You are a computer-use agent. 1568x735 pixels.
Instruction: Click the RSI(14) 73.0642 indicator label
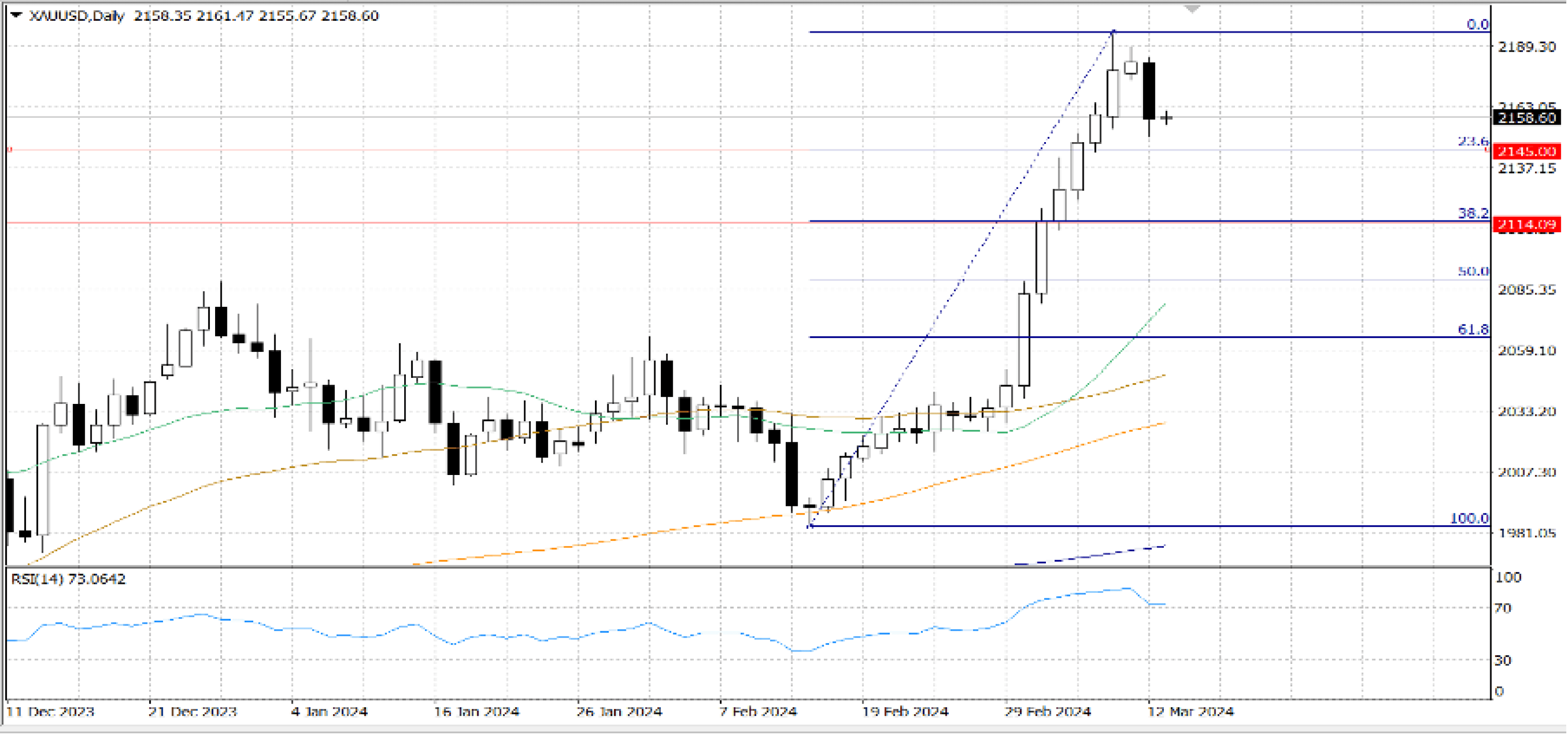coord(68,579)
